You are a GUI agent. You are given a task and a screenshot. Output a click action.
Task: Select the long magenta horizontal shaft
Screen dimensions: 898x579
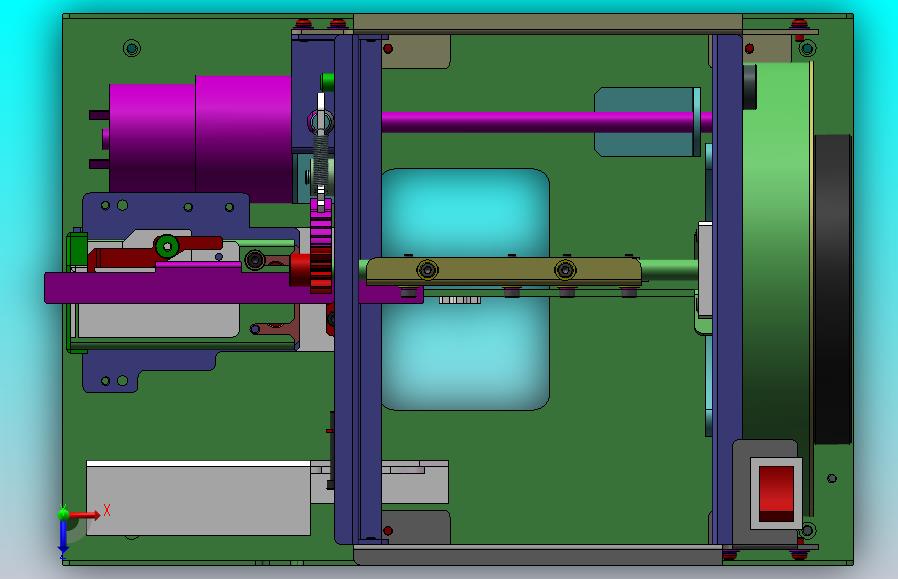(x=547, y=122)
